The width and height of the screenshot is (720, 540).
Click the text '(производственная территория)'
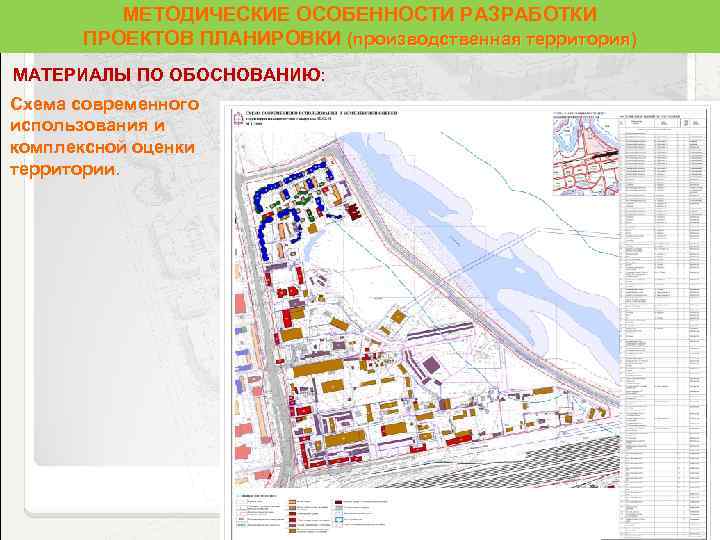coord(492,39)
